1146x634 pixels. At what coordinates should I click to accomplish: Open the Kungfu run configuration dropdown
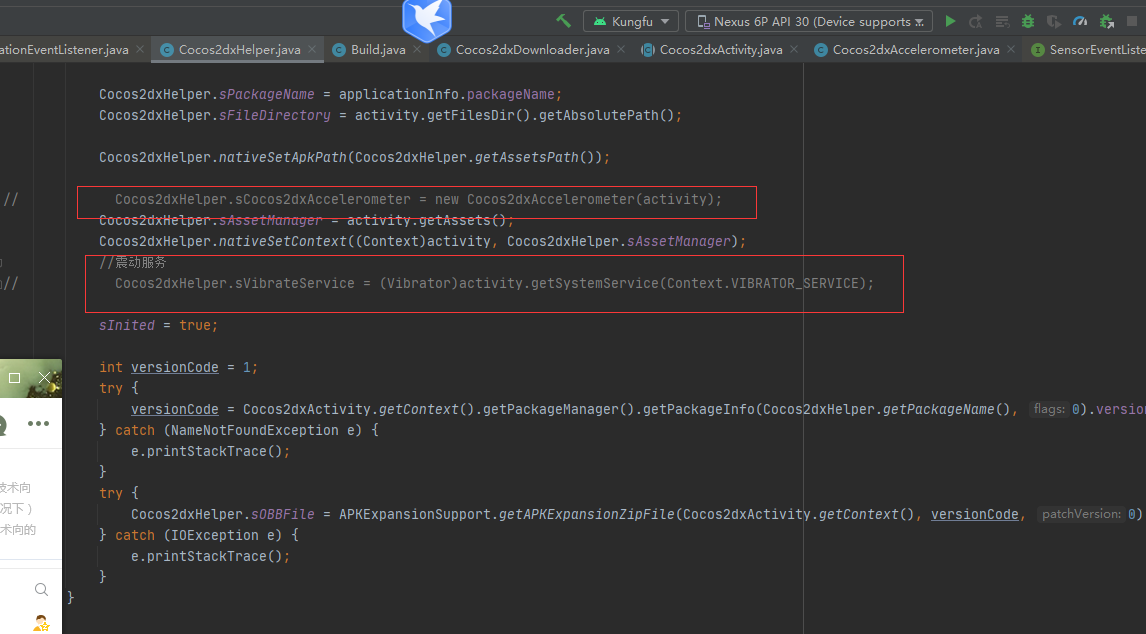(631, 21)
